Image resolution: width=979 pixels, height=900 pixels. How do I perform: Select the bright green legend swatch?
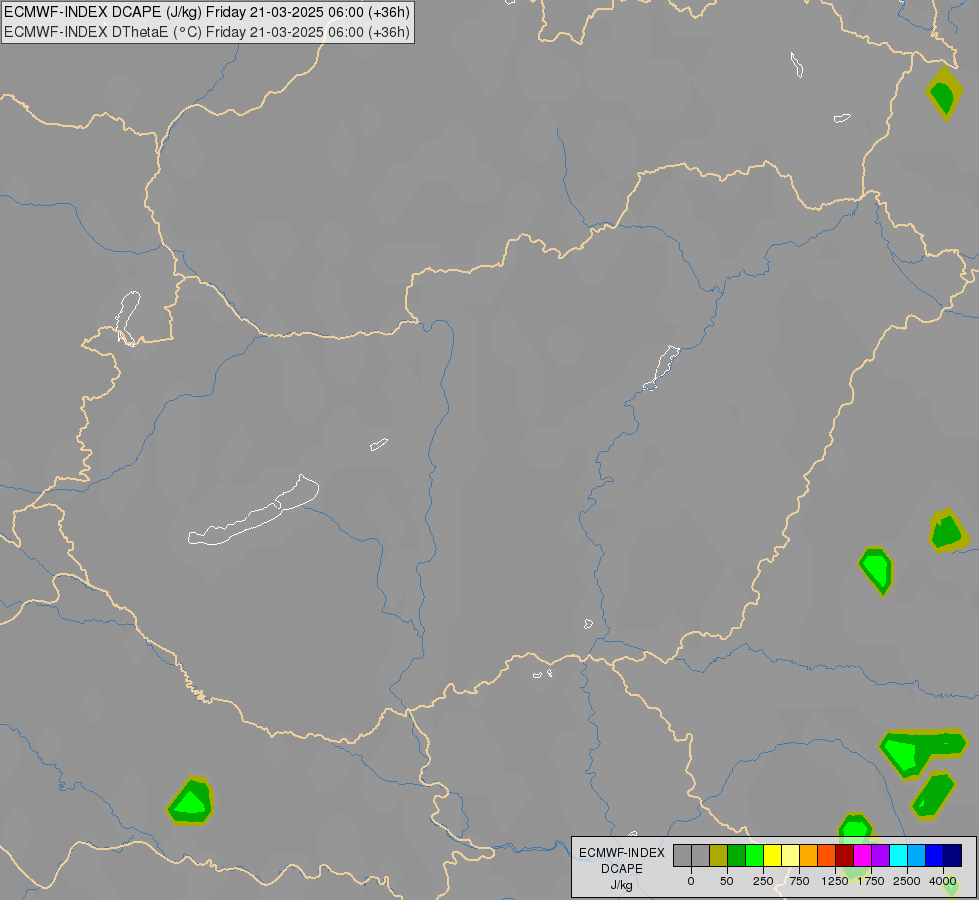click(754, 855)
